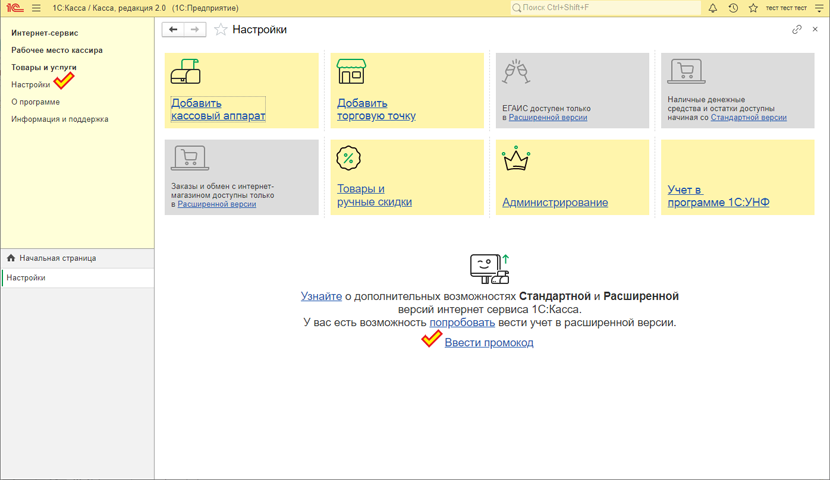Click the 'Добавить кассовый аппарат' link
830x480 pixels.
218,109
